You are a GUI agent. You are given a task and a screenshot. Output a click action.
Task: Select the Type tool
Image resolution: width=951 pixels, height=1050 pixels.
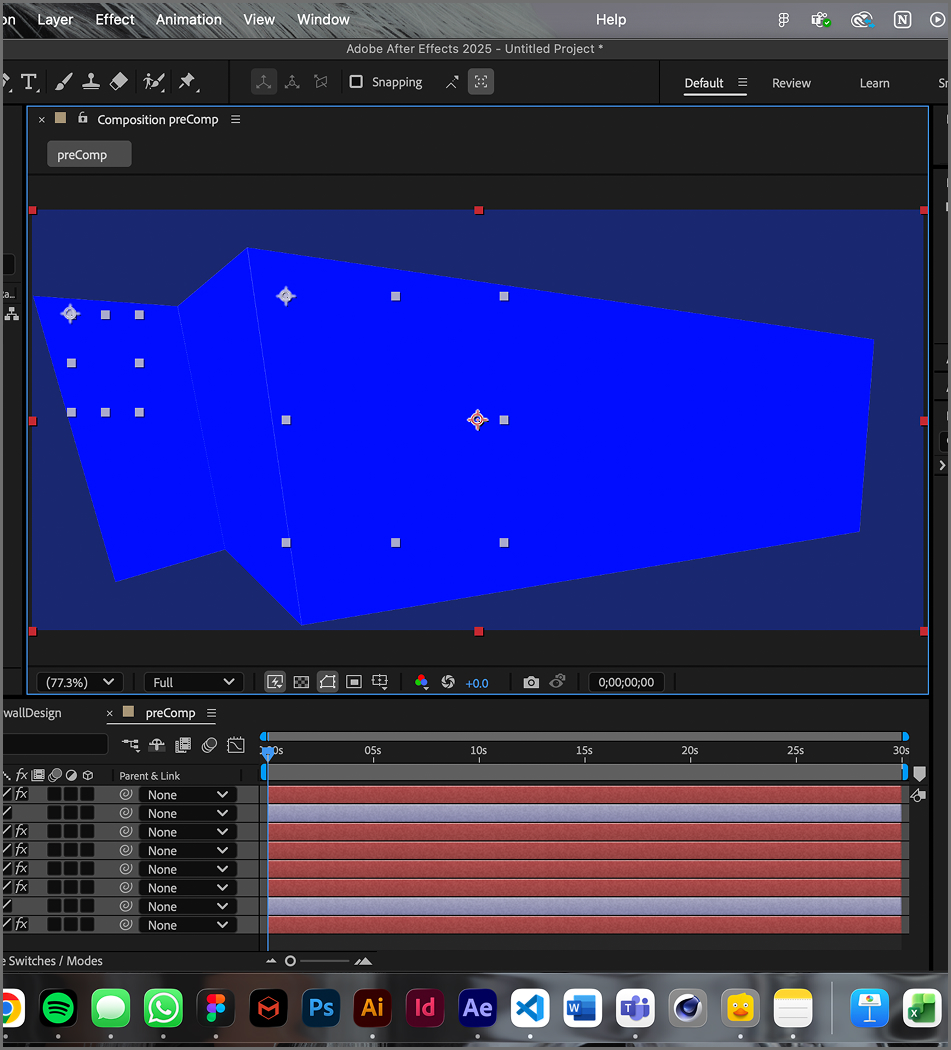[x=29, y=81]
